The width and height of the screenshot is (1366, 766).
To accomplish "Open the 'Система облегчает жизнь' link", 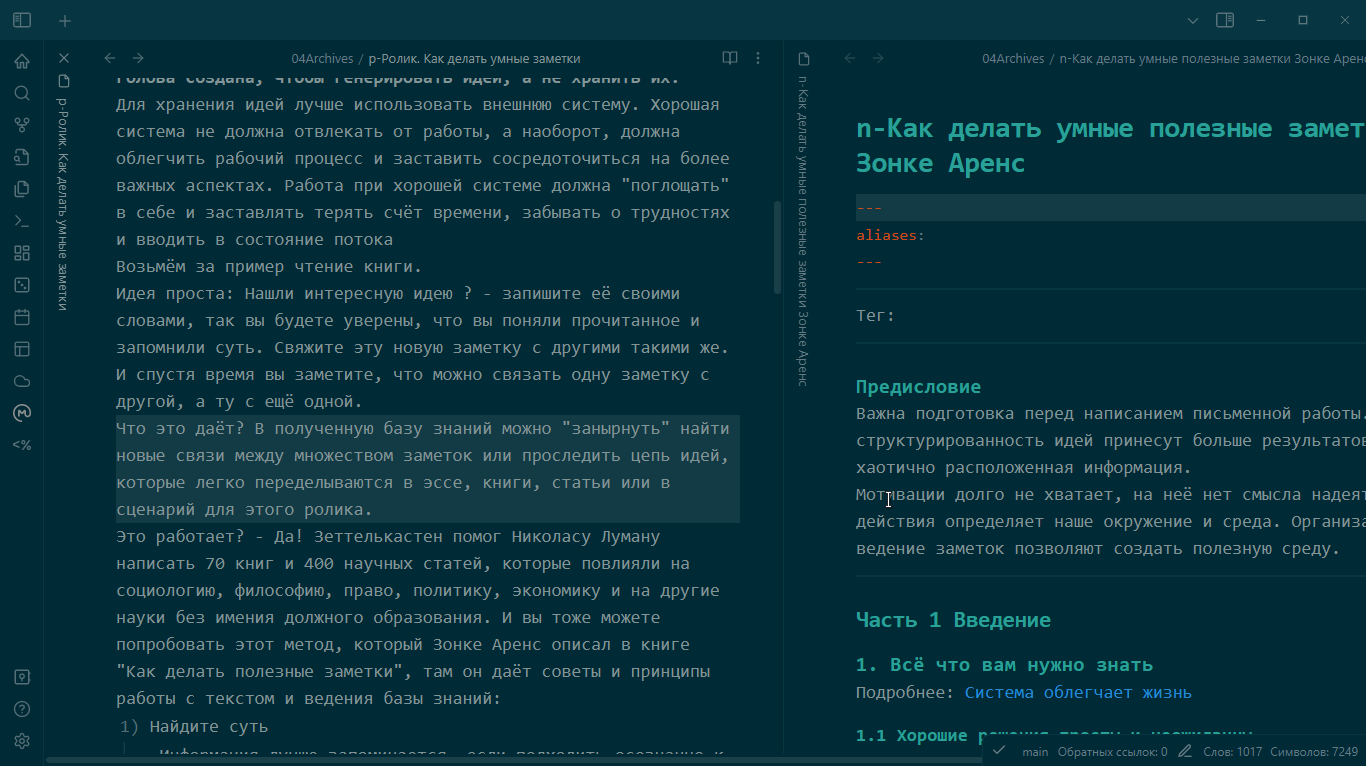I will [1078, 693].
